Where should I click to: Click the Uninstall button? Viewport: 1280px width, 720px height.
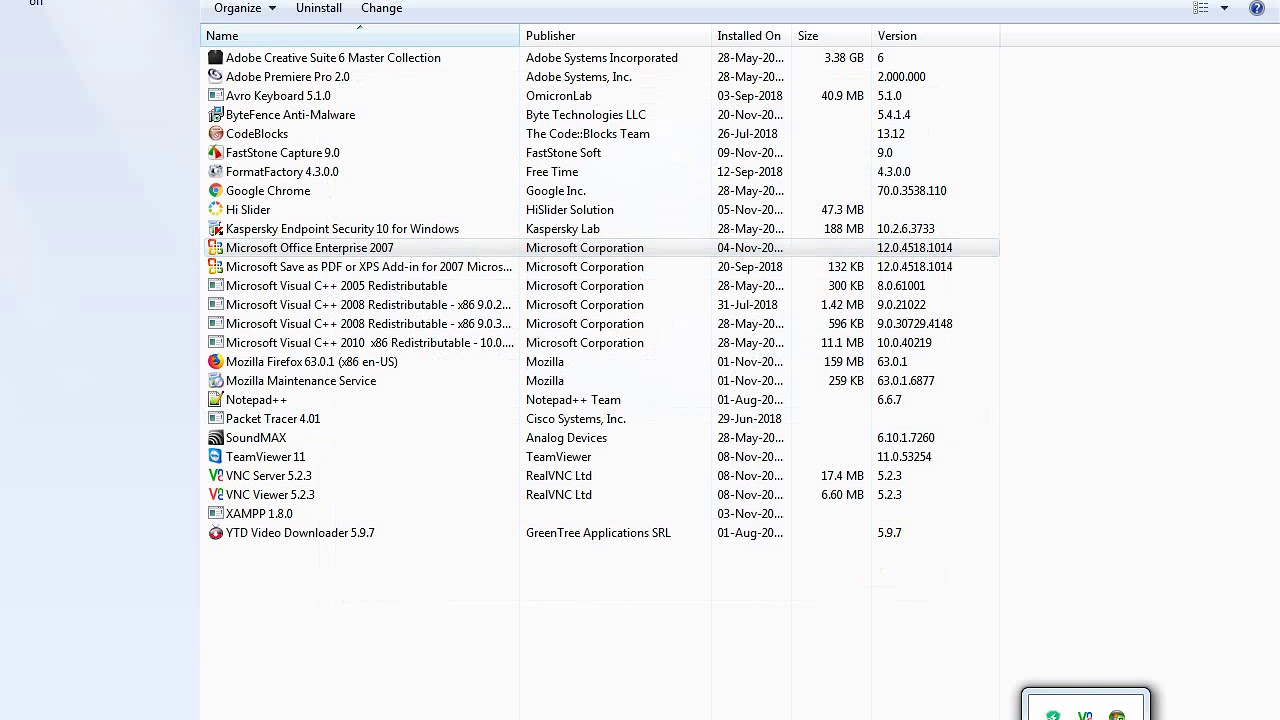click(x=319, y=8)
